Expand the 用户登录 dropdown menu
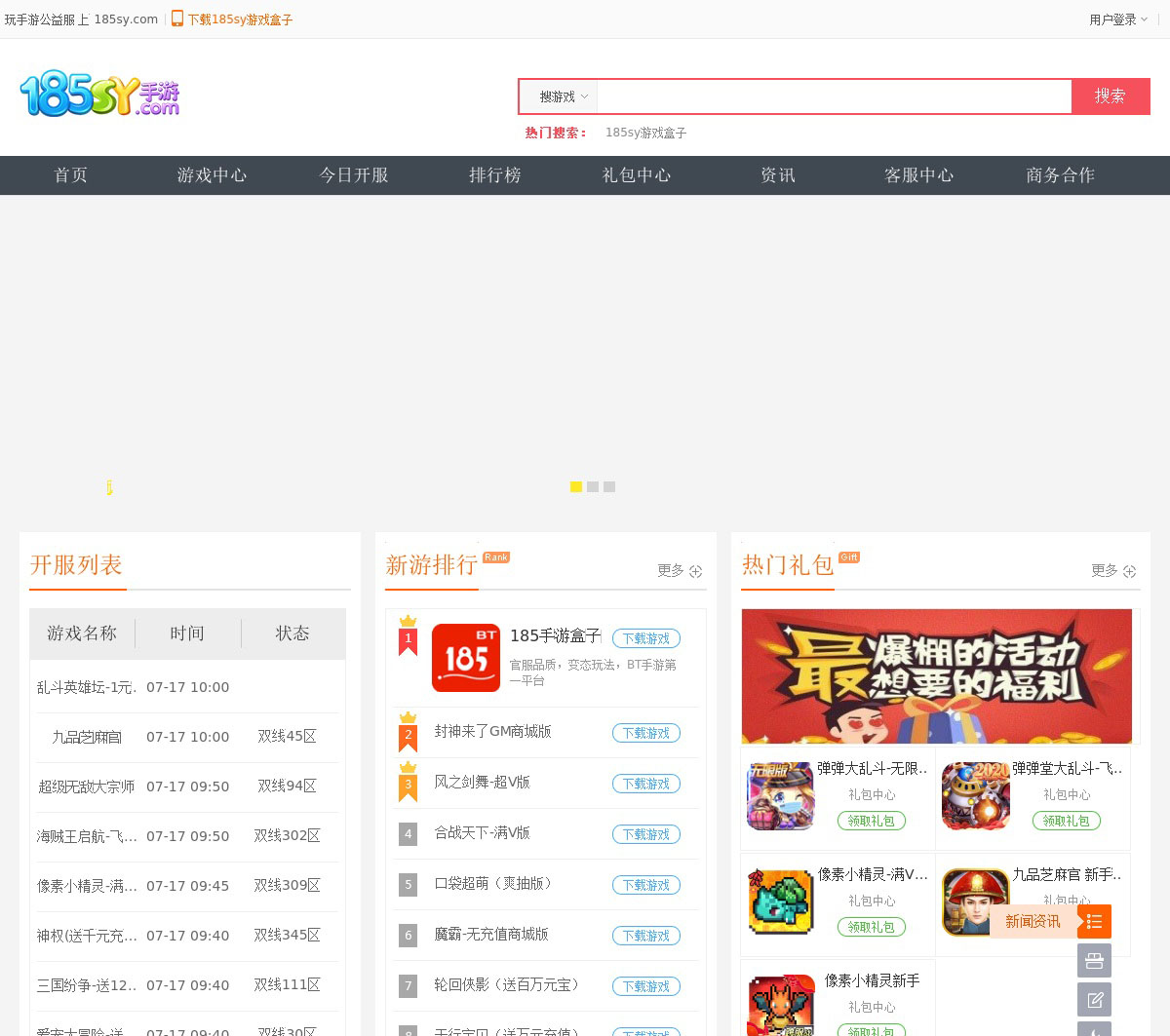The height and width of the screenshot is (1036, 1170). click(x=1117, y=19)
